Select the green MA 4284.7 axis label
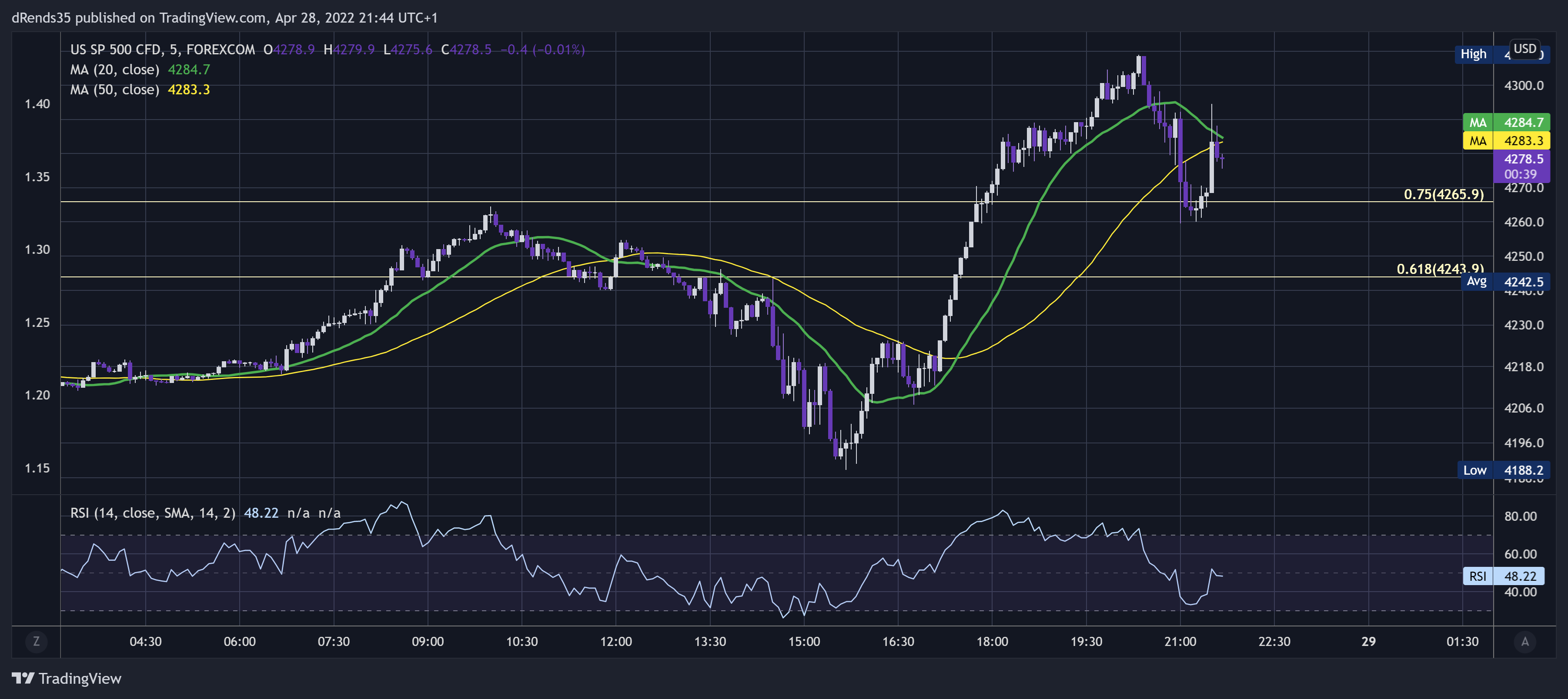The height and width of the screenshot is (699, 1568). click(1507, 122)
